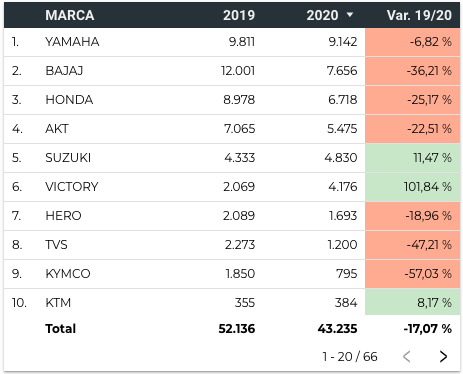Select the HERO row name
Image resolution: width=463 pixels, height=374 pixels.
(63, 216)
